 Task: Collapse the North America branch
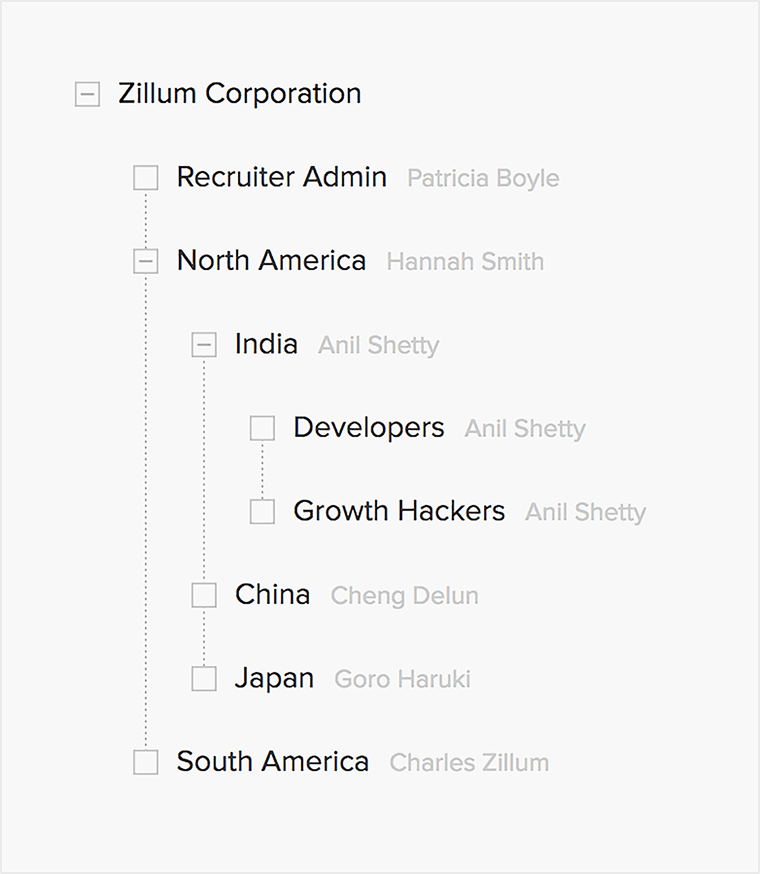[x=146, y=262]
